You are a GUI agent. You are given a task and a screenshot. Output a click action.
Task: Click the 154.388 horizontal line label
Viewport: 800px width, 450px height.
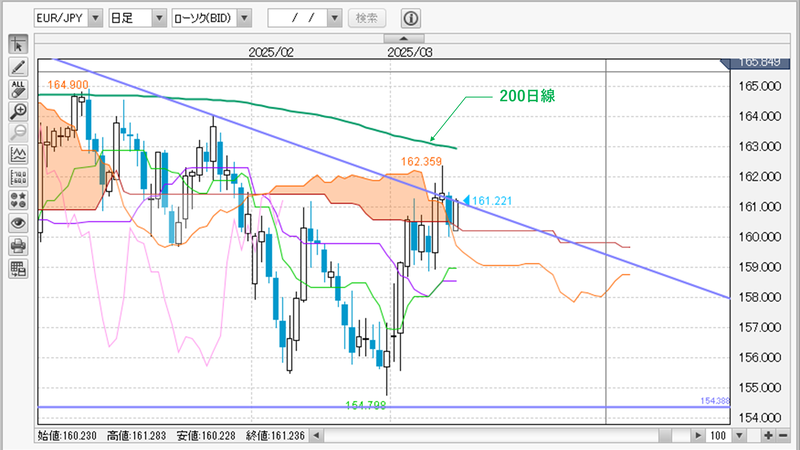[x=715, y=401]
